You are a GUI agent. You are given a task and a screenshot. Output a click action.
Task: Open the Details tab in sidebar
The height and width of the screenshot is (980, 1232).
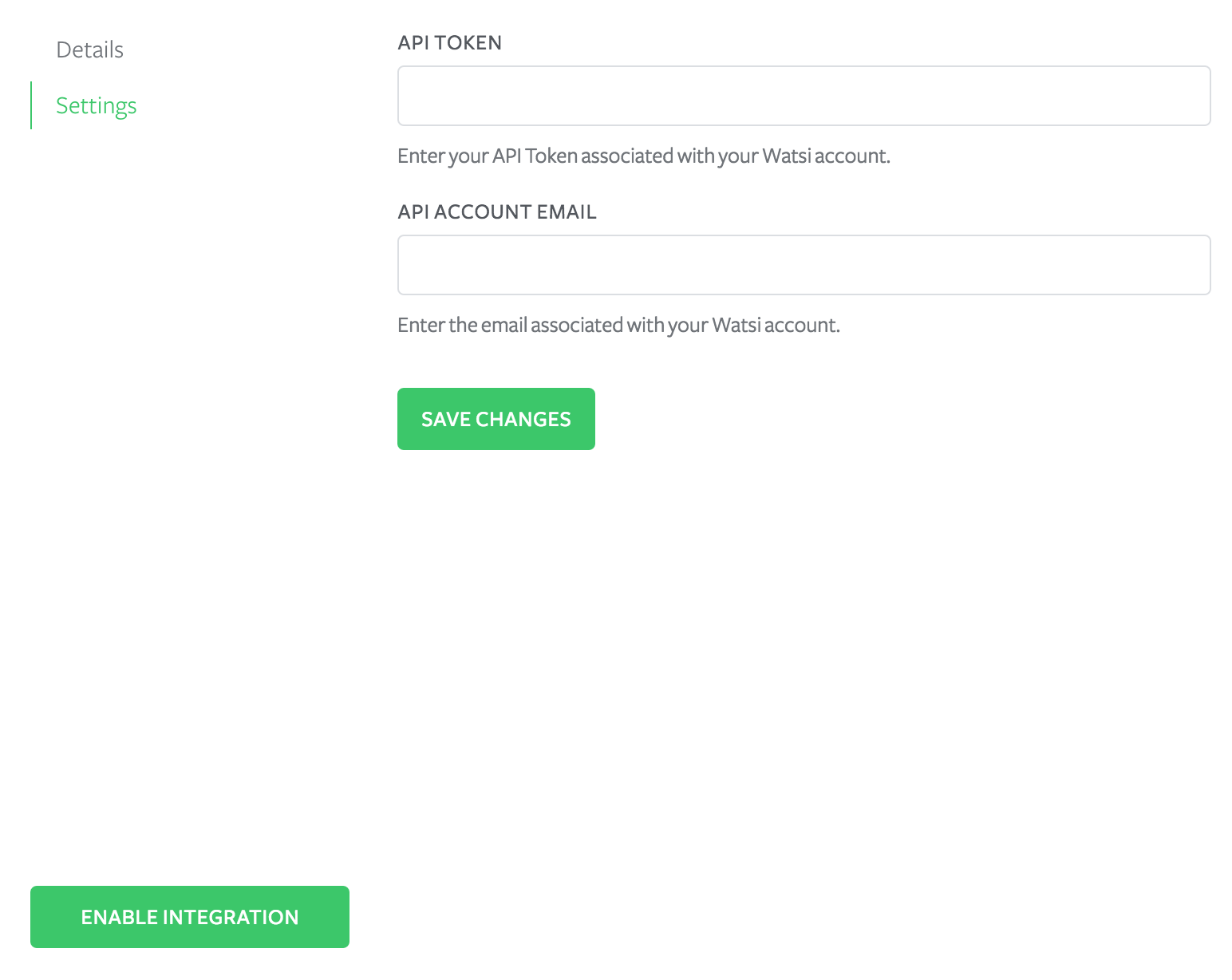click(x=89, y=49)
